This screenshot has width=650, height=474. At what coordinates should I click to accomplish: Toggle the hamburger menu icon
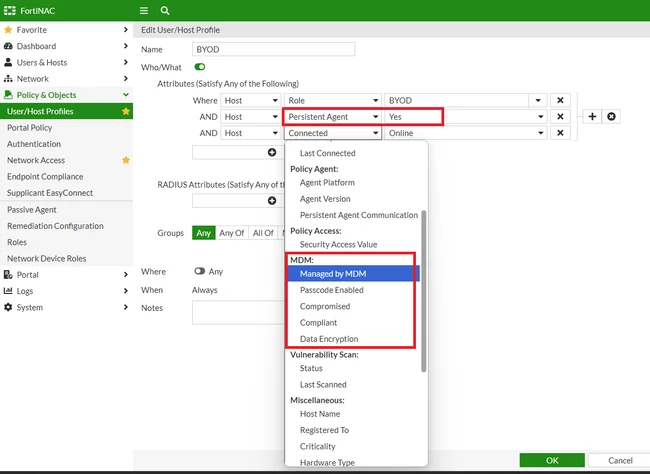click(x=144, y=10)
